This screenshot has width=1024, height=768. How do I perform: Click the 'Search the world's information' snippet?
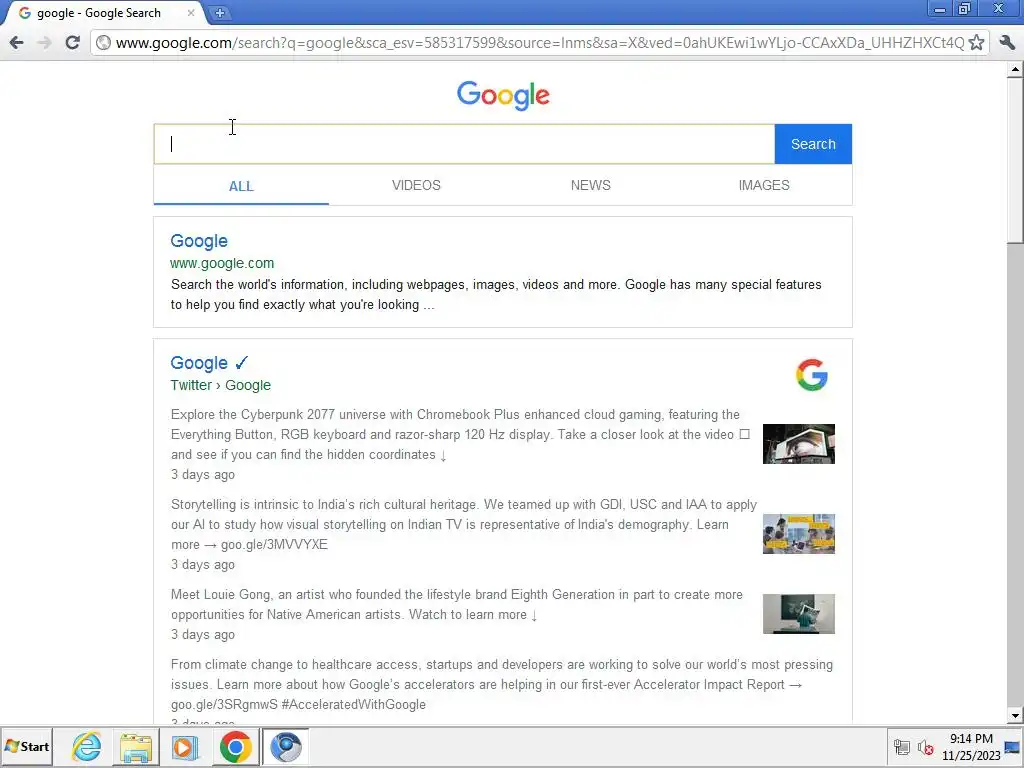coord(496,295)
